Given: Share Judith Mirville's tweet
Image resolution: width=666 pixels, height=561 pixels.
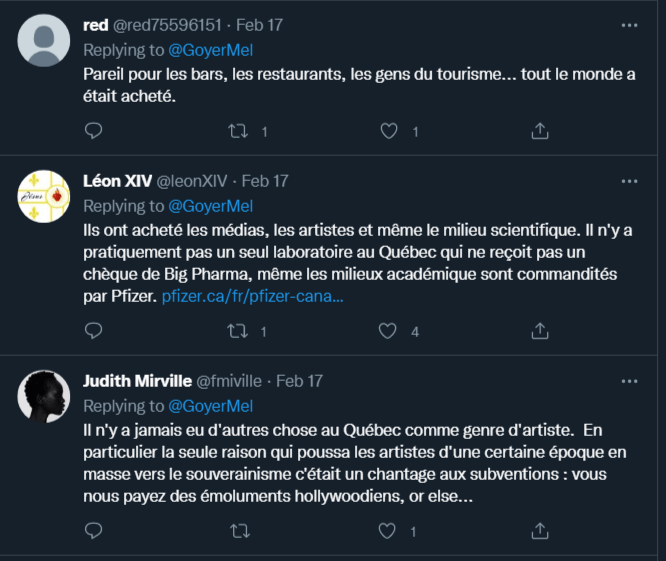Looking at the screenshot, I should (539, 530).
